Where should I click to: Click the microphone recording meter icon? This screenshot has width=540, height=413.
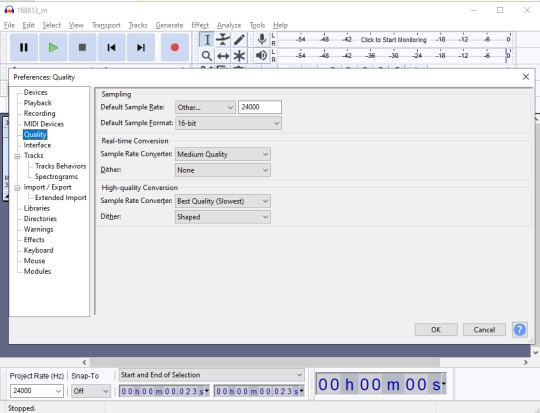pos(262,40)
